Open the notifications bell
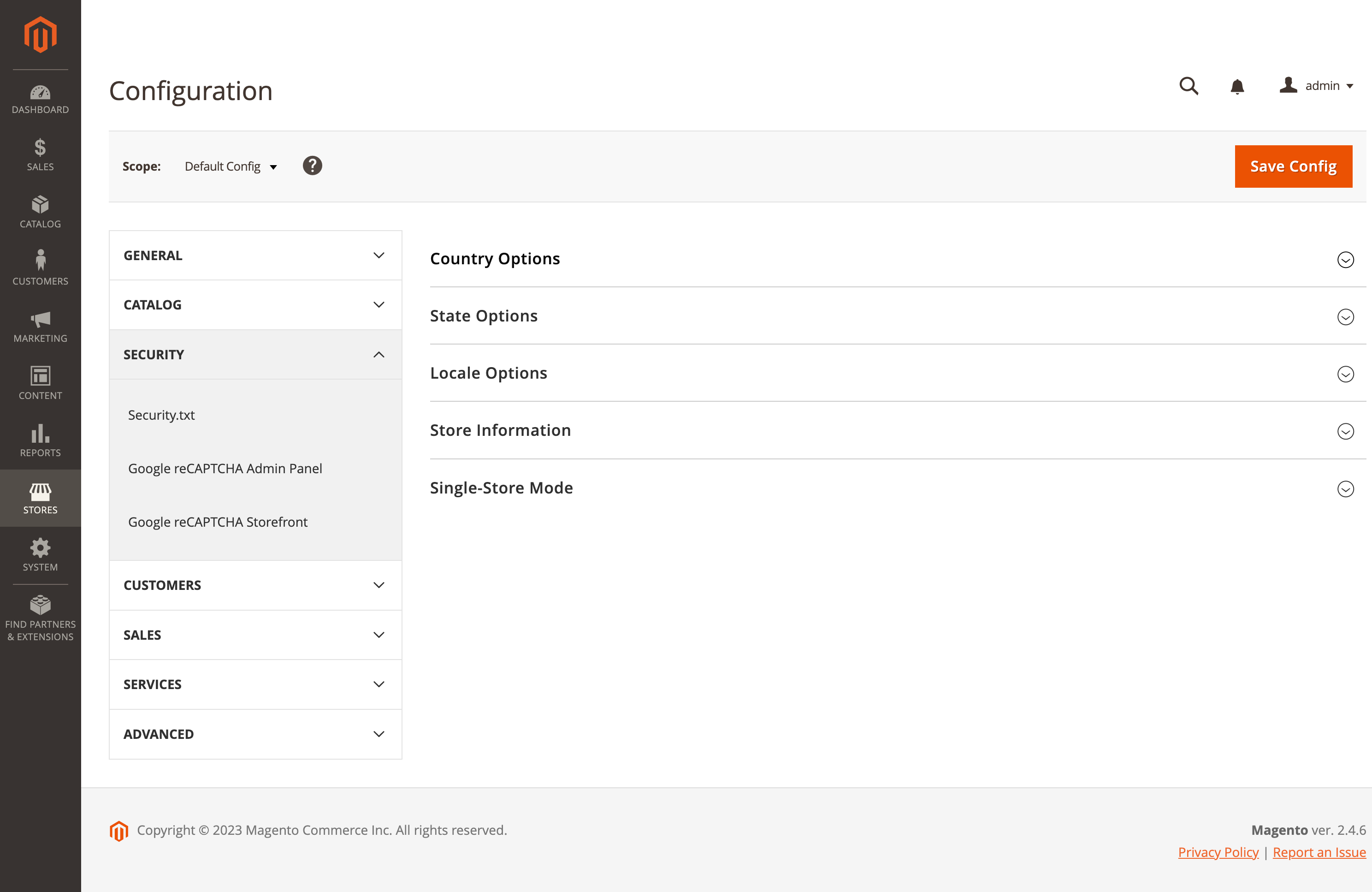 point(1237,86)
